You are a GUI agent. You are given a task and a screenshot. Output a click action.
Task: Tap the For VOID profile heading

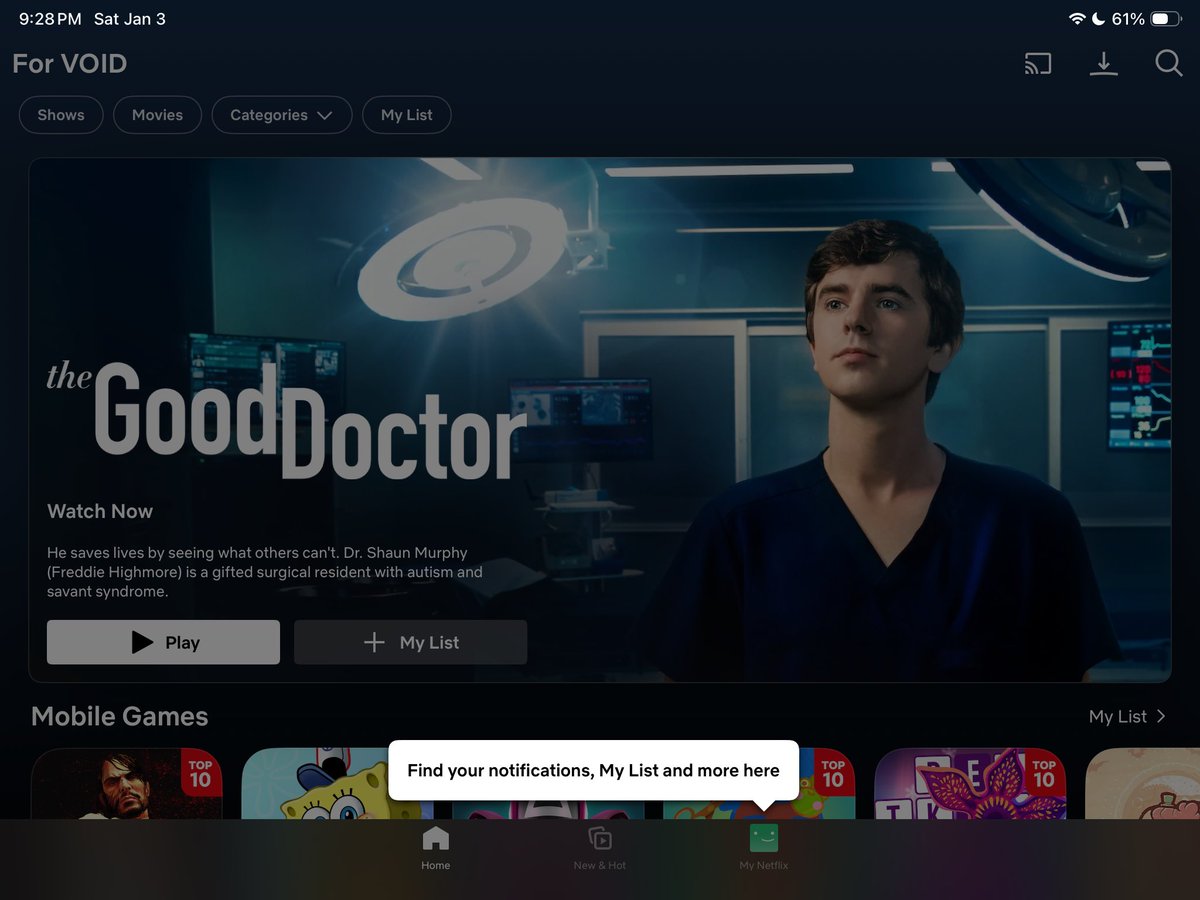pos(70,64)
